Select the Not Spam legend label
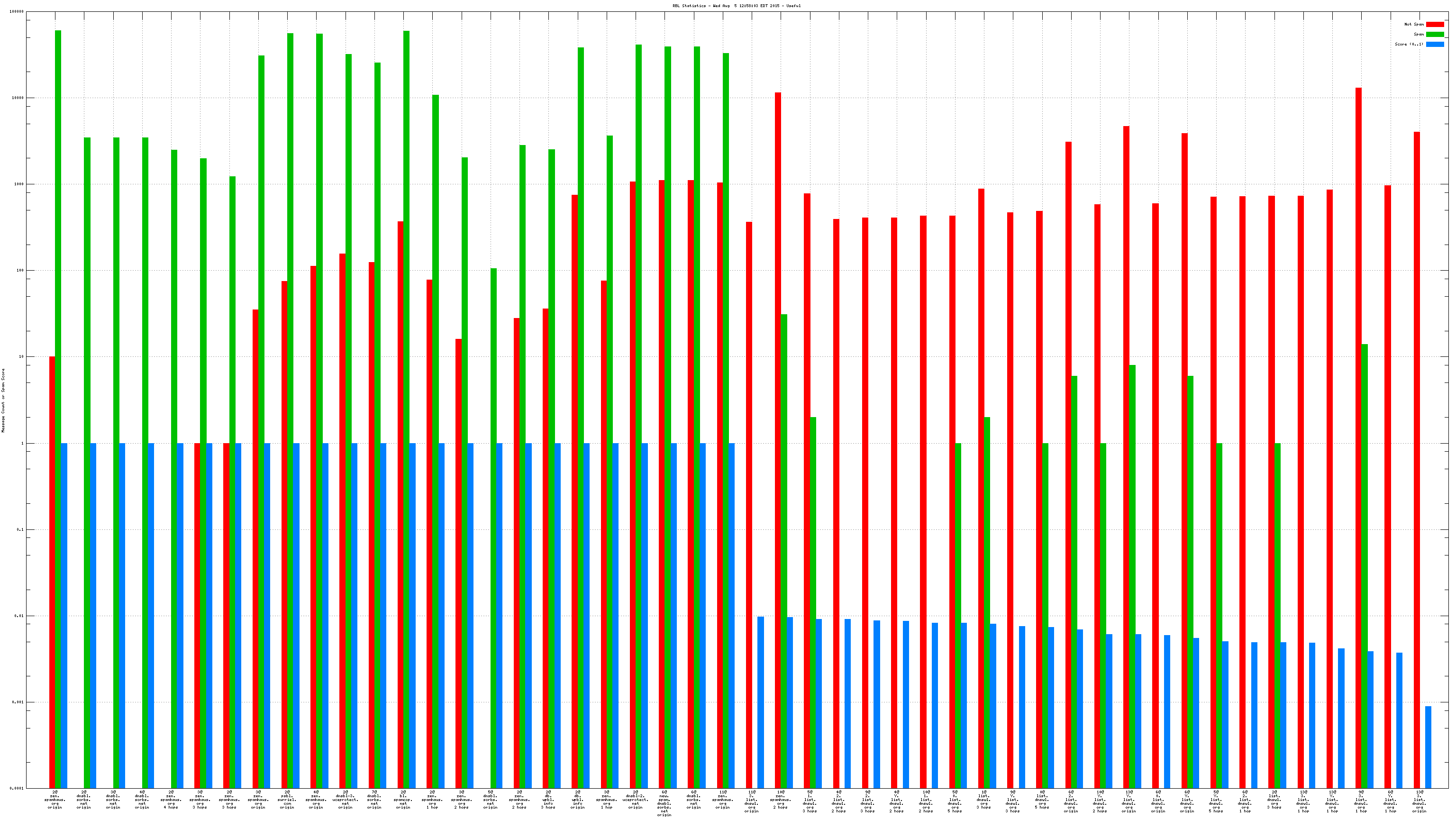Screen dimensions: 1456x819 (x=1414, y=24)
